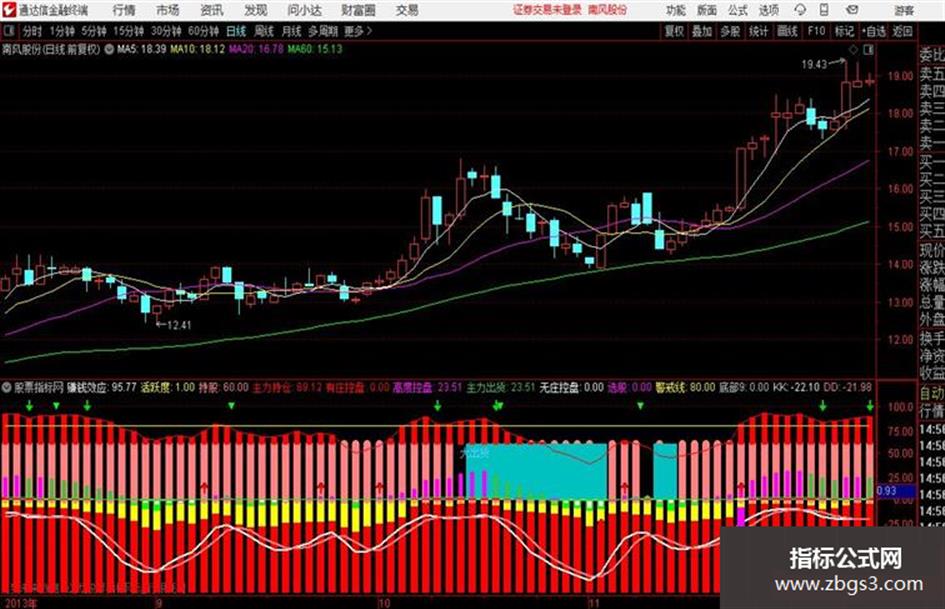Open the customer service headset icon
The height and width of the screenshot is (609, 945).
tap(800, 10)
